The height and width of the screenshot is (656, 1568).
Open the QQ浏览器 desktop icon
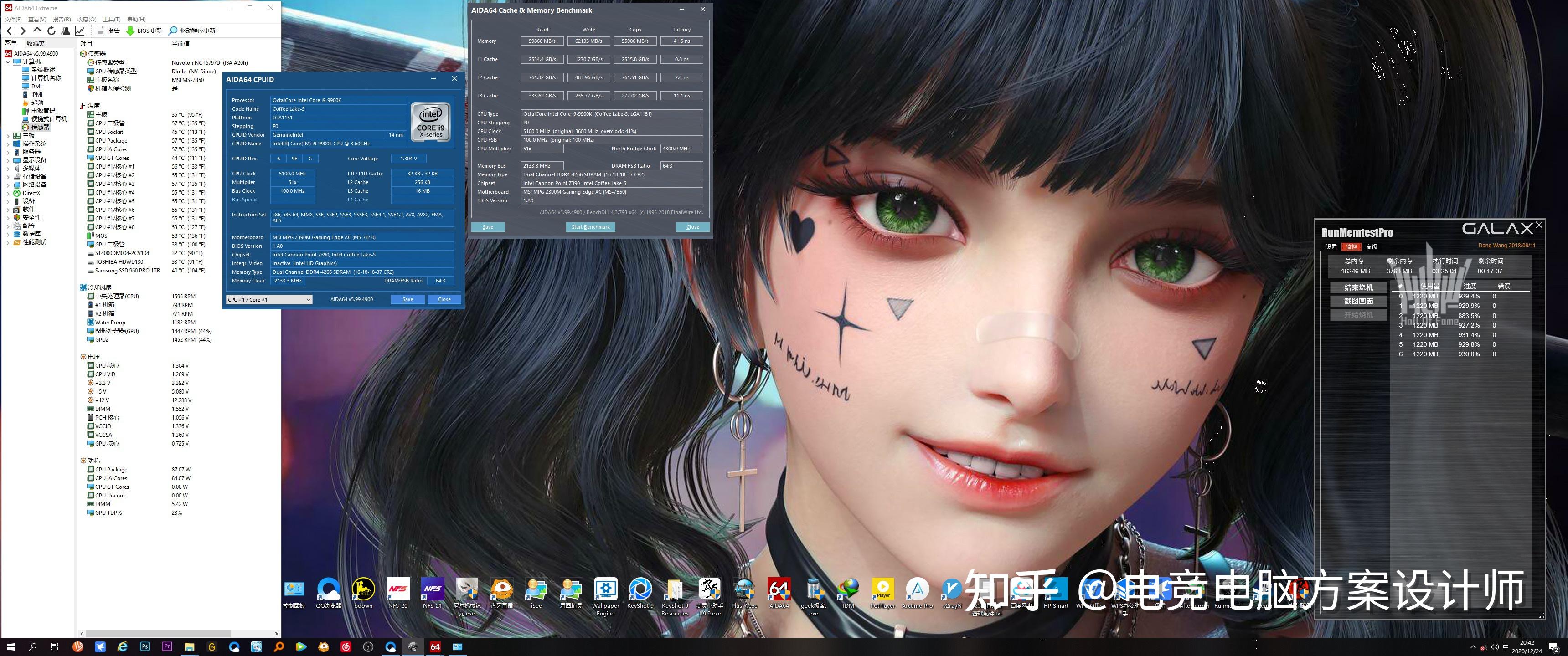(329, 594)
